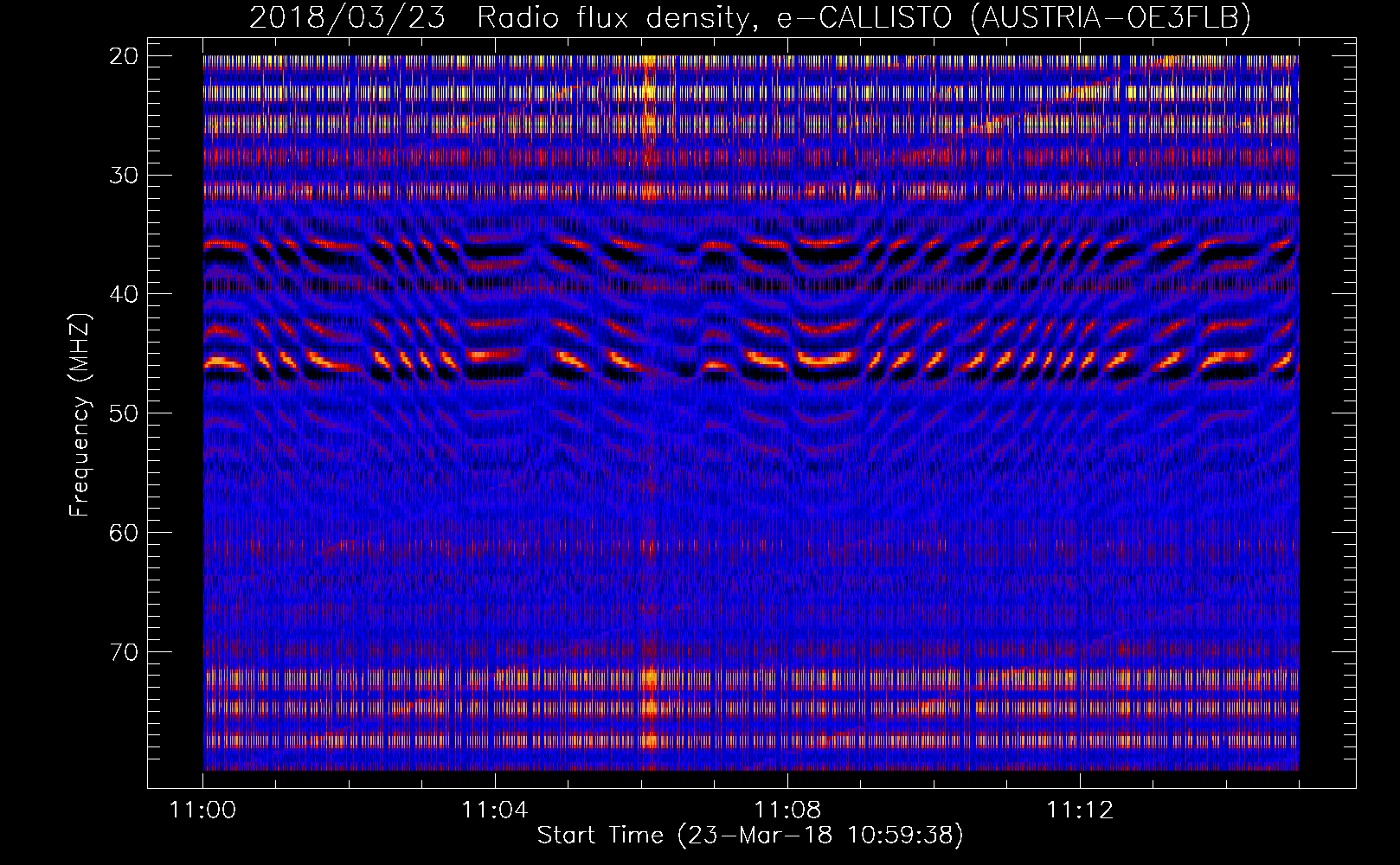This screenshot has width=1400, height=865.
Task: Click the plot title mentioning e-CALLISTO
Action: (750, 17)
